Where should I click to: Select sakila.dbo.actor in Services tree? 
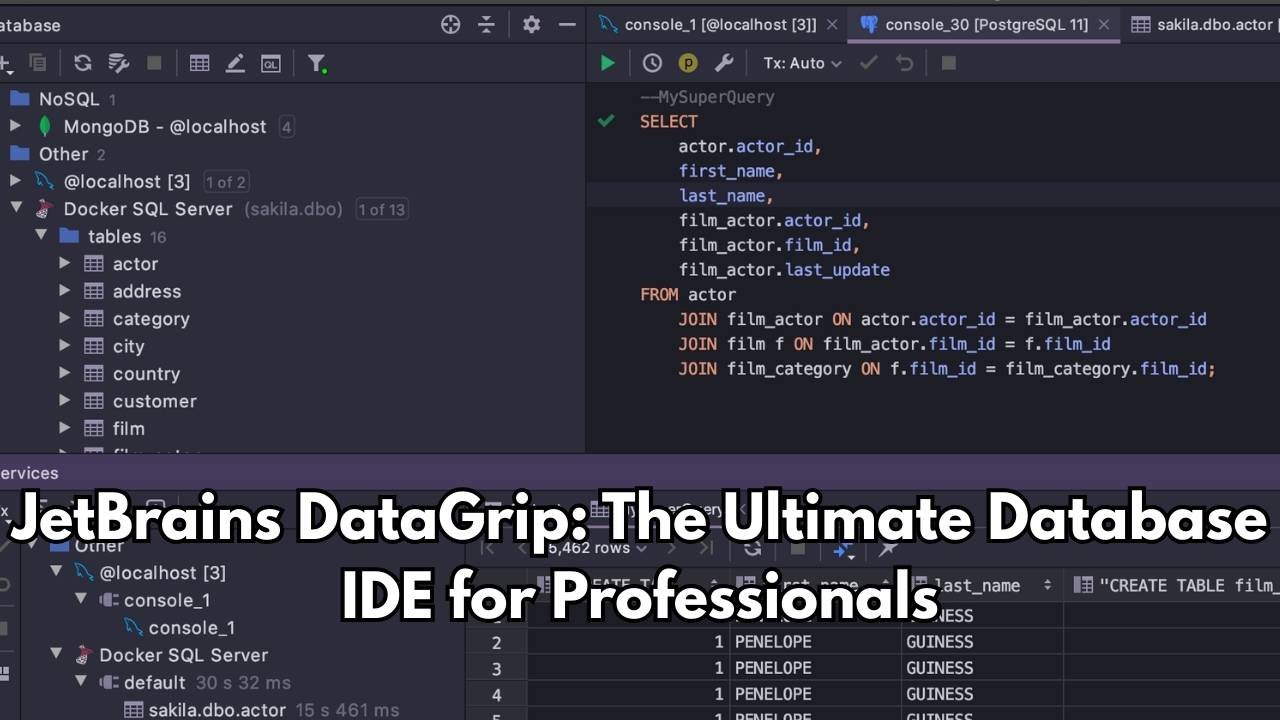(217, 710)
